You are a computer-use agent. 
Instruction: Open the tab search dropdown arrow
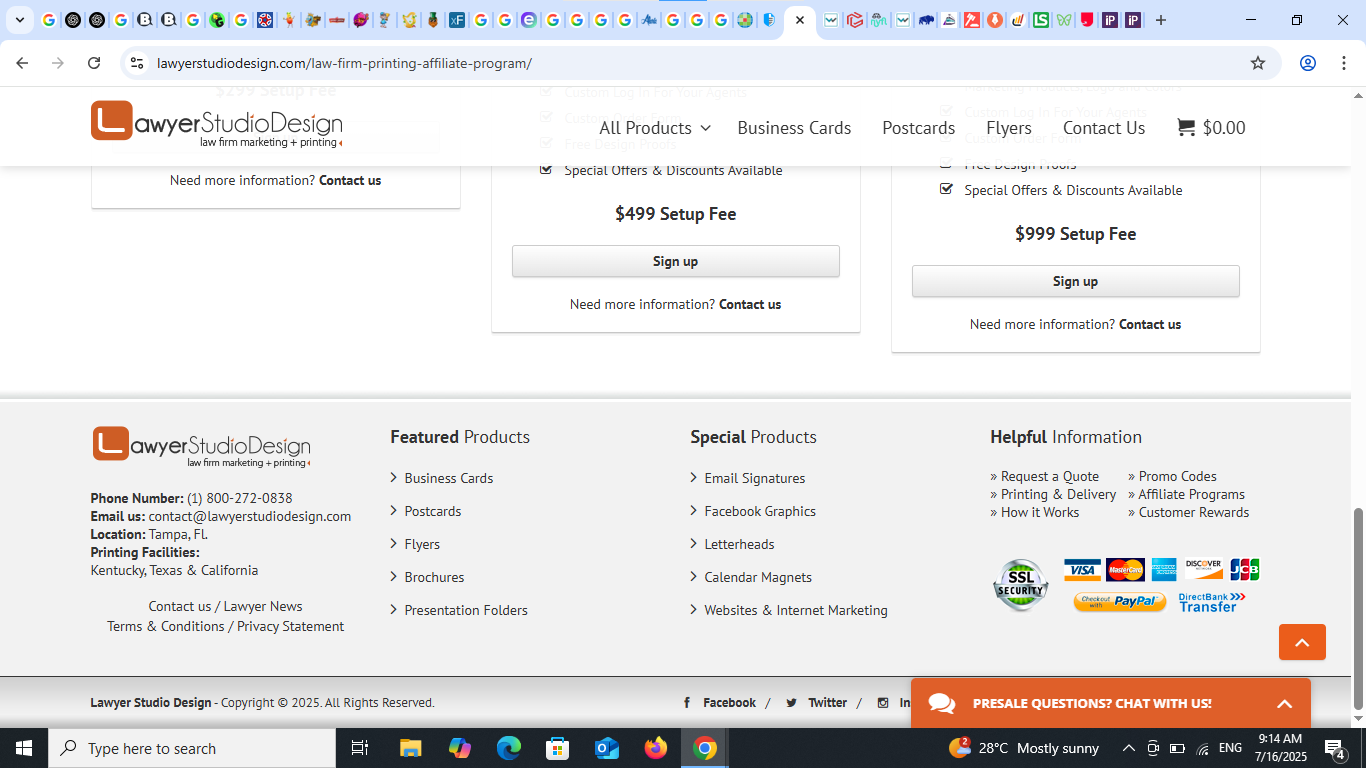19,20
